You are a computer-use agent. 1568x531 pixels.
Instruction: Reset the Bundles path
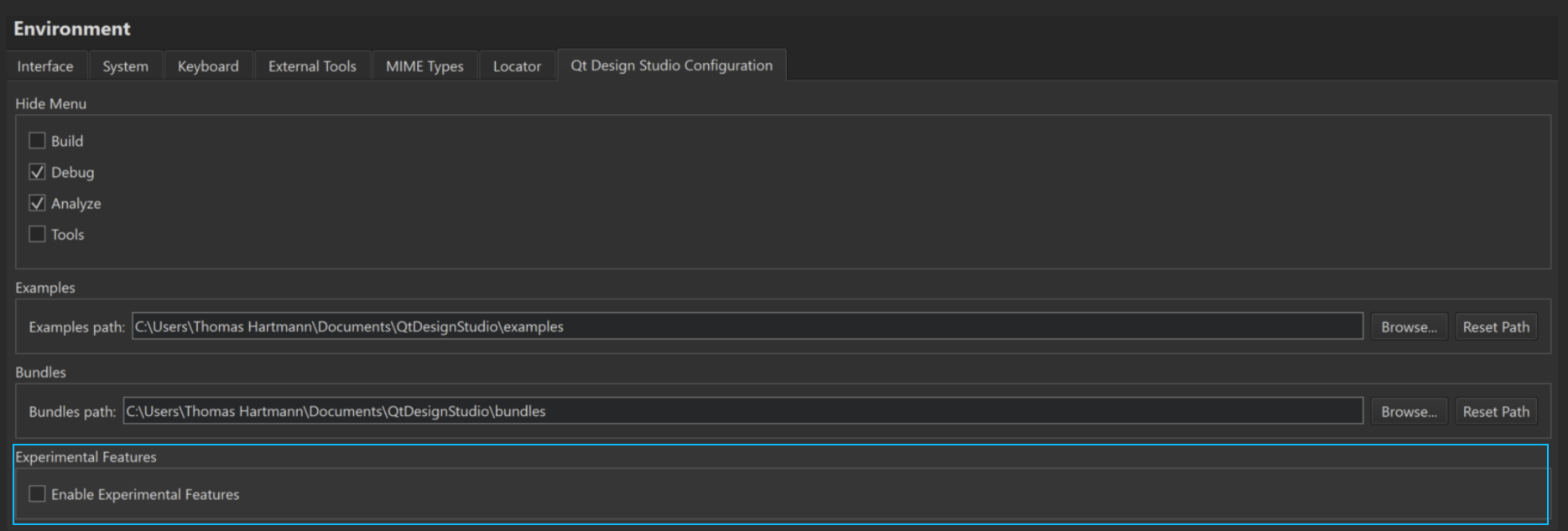(1496, 412)
